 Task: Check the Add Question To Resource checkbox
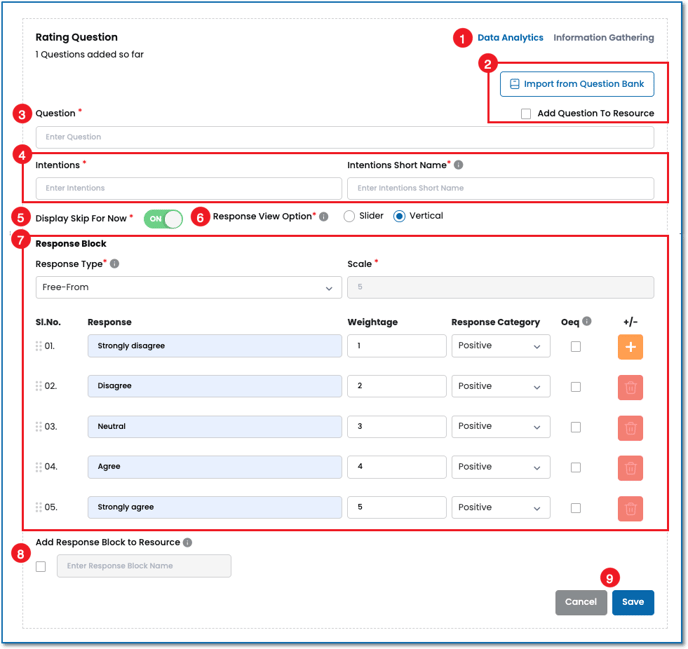526,114
